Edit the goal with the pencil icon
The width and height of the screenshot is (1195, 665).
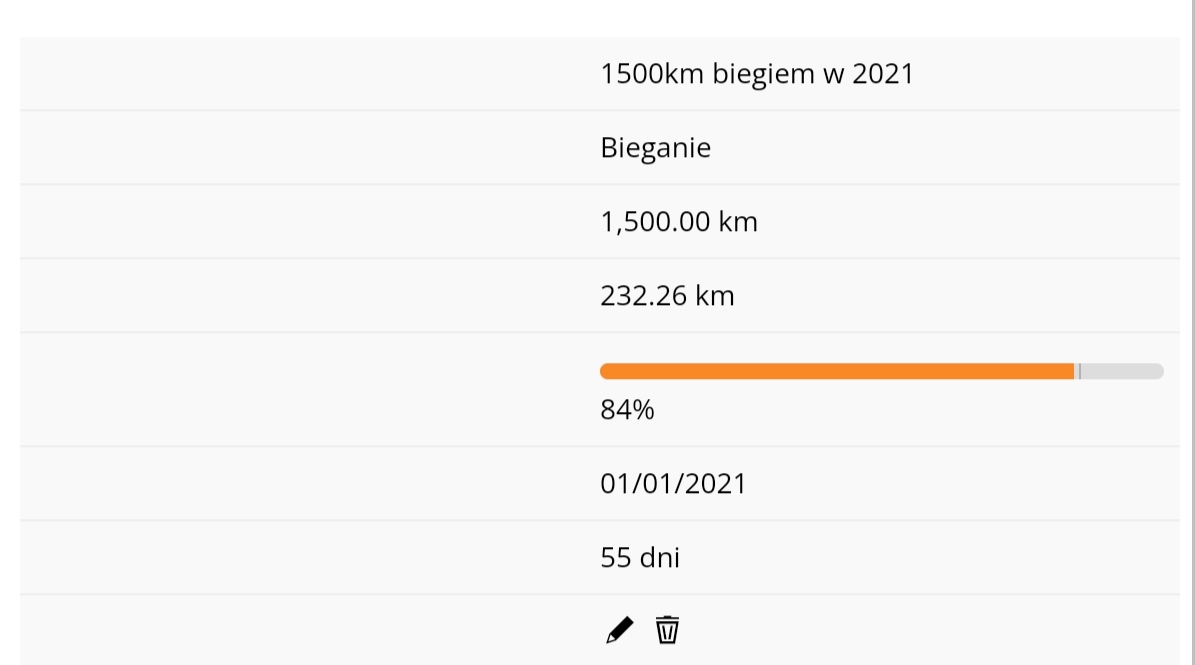[x=620, y=630]
